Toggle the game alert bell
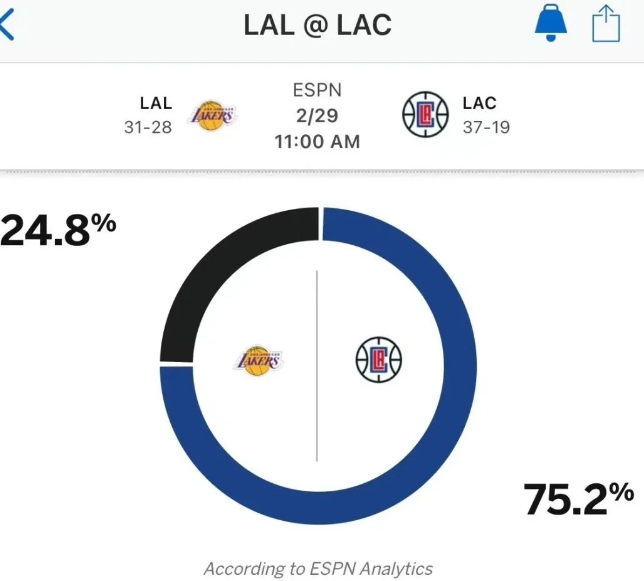This screenshot has width=644, height=581. pyautogui.click(x=550, y=23)
